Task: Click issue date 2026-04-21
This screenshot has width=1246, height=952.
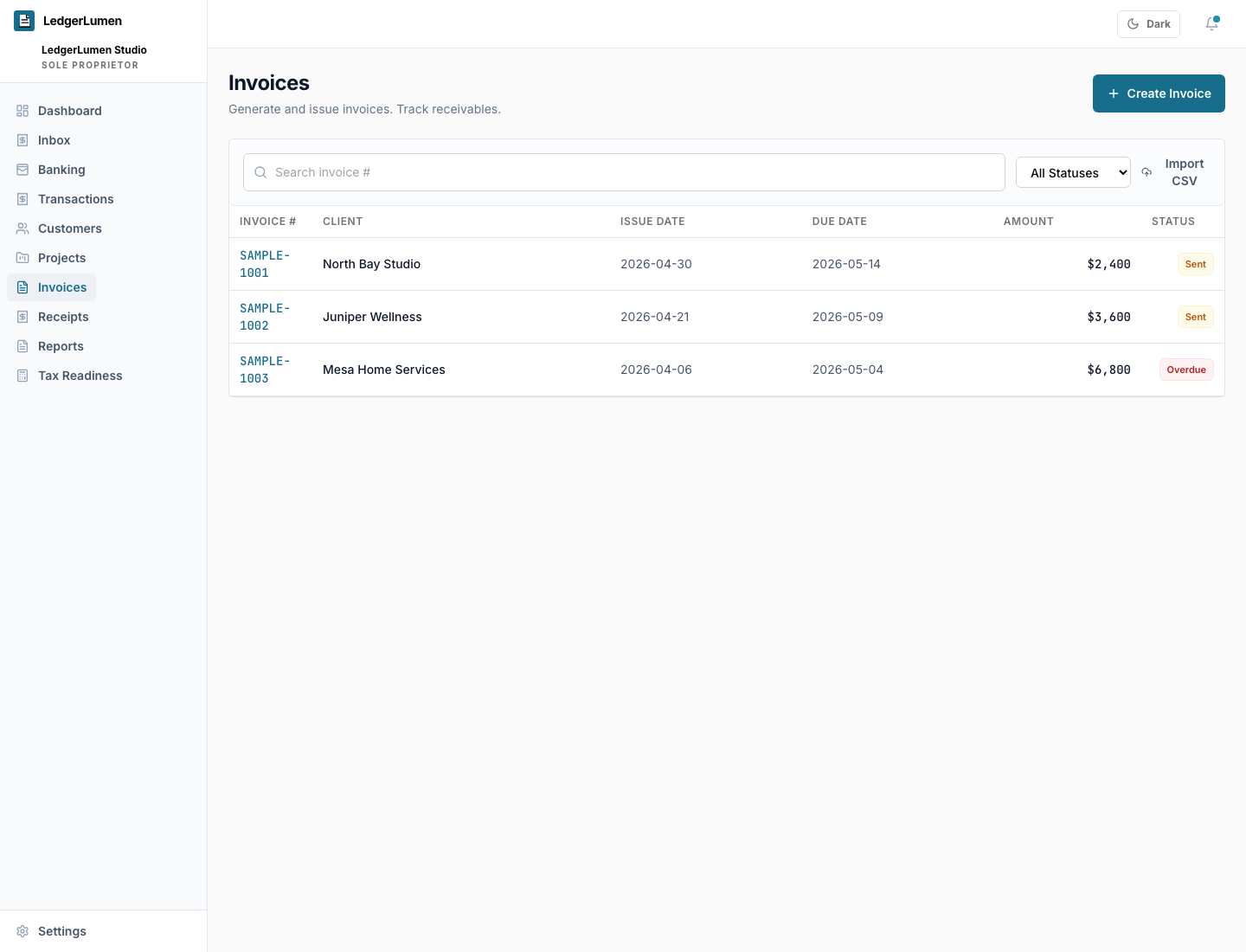Action: pos(655,317)
